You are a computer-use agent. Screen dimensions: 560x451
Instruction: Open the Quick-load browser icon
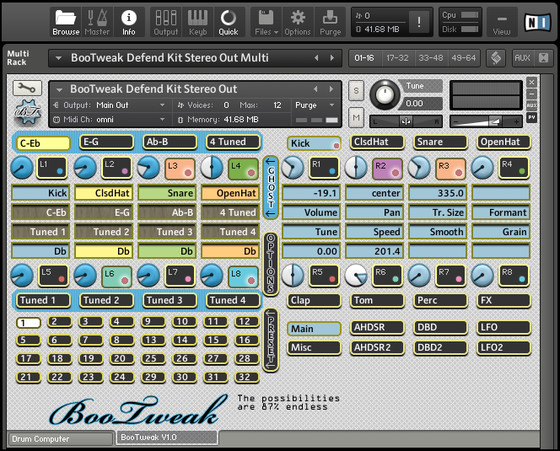tap(228, 22)
